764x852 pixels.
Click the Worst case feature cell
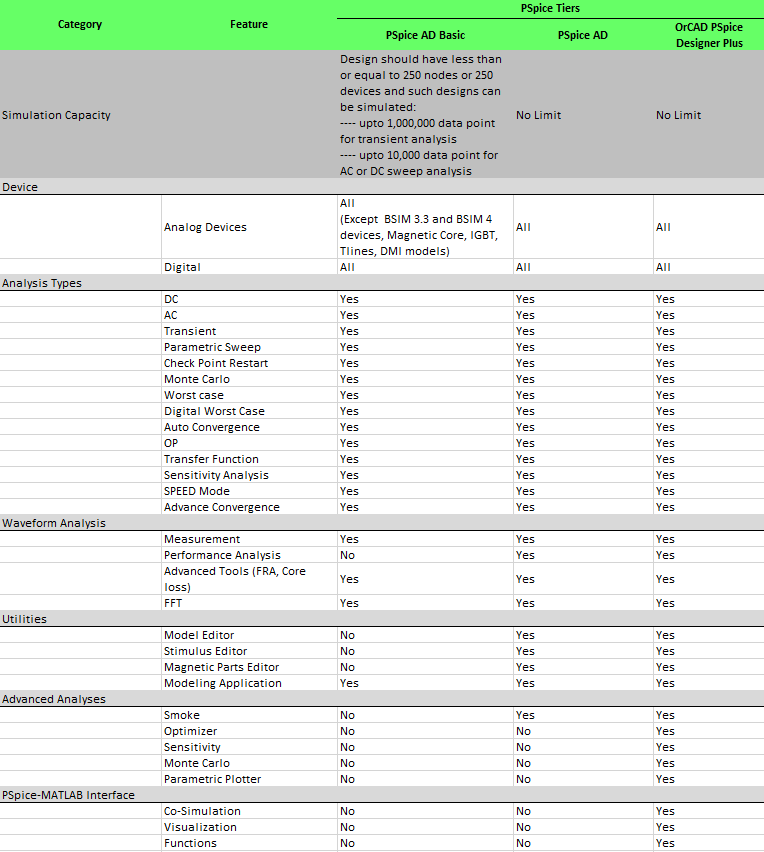(249, 395)
